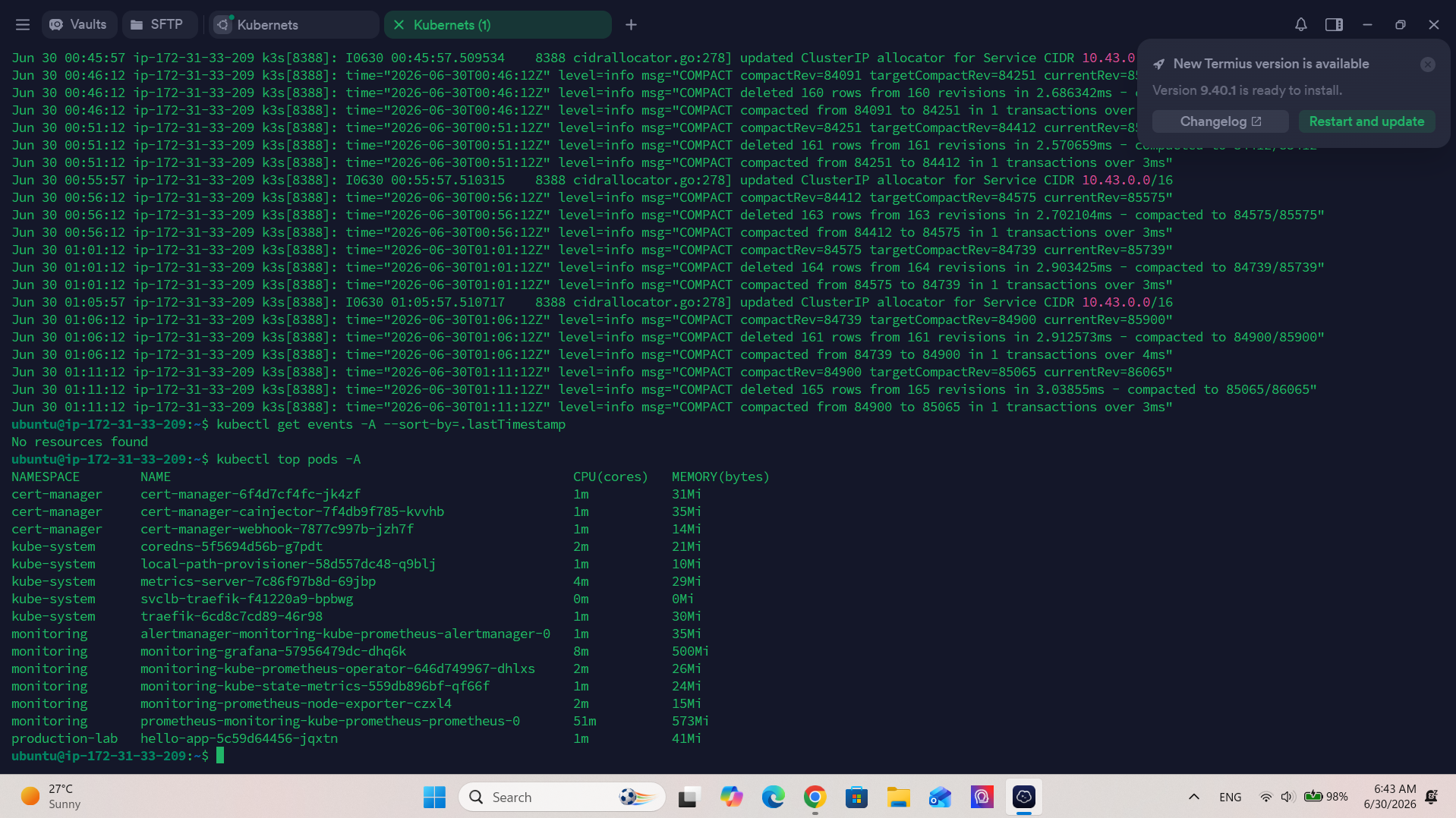This screenshot has width=1456, height=818.
Task: Click Restart and update button
Action: click(1366, 121)
